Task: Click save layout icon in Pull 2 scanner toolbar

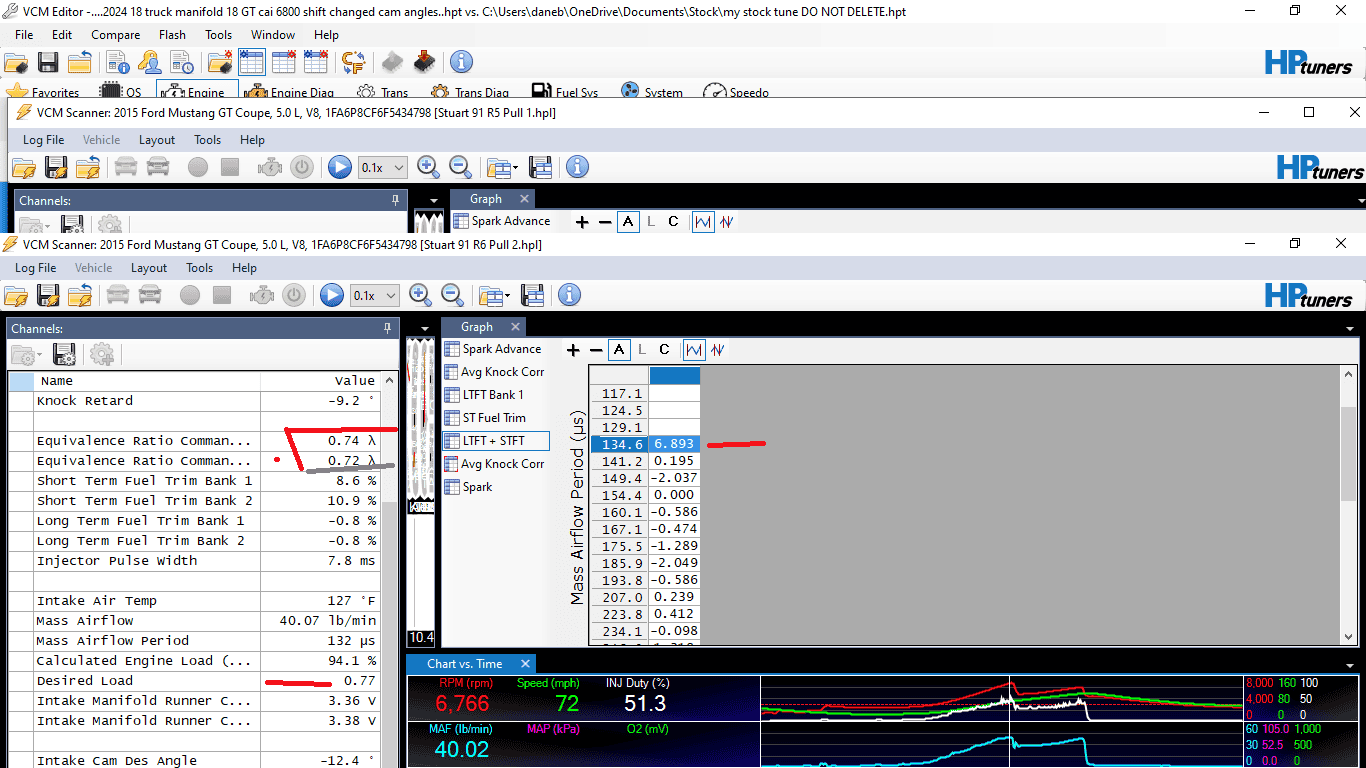Action: click(x=534, y=295)
